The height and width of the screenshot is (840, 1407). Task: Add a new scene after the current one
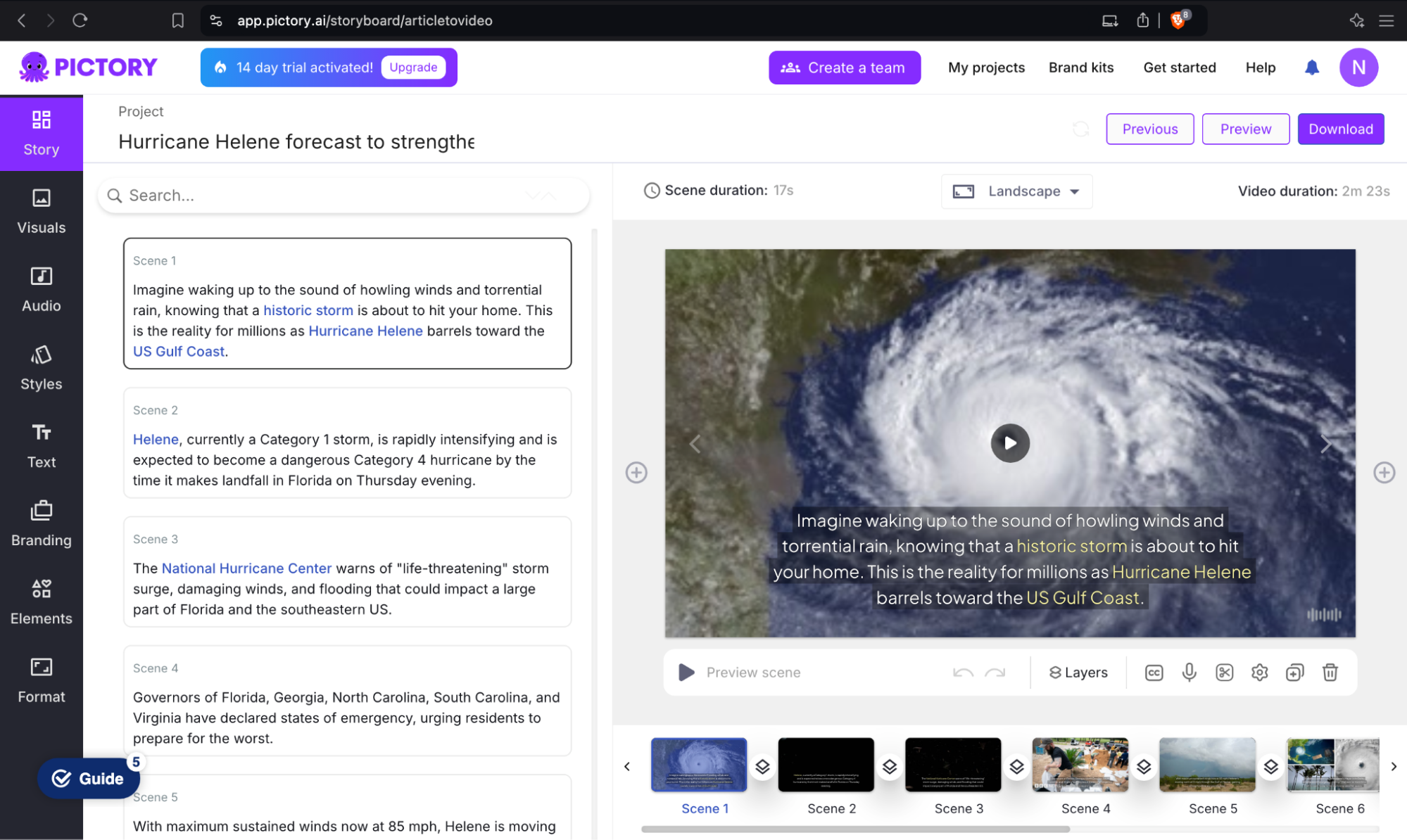click(1384, 473)
